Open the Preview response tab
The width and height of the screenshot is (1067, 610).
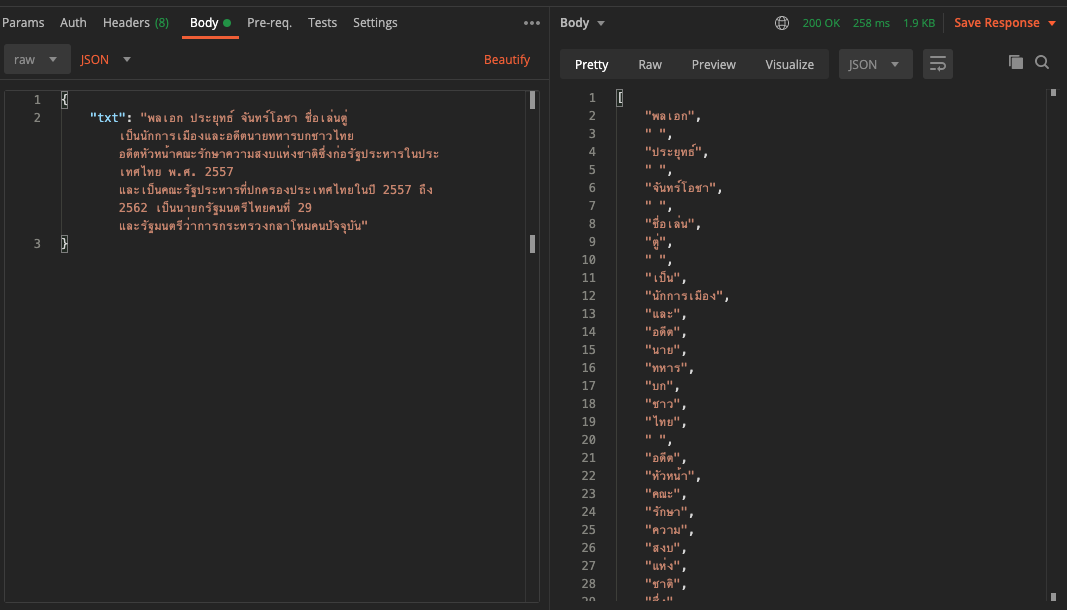713,64
